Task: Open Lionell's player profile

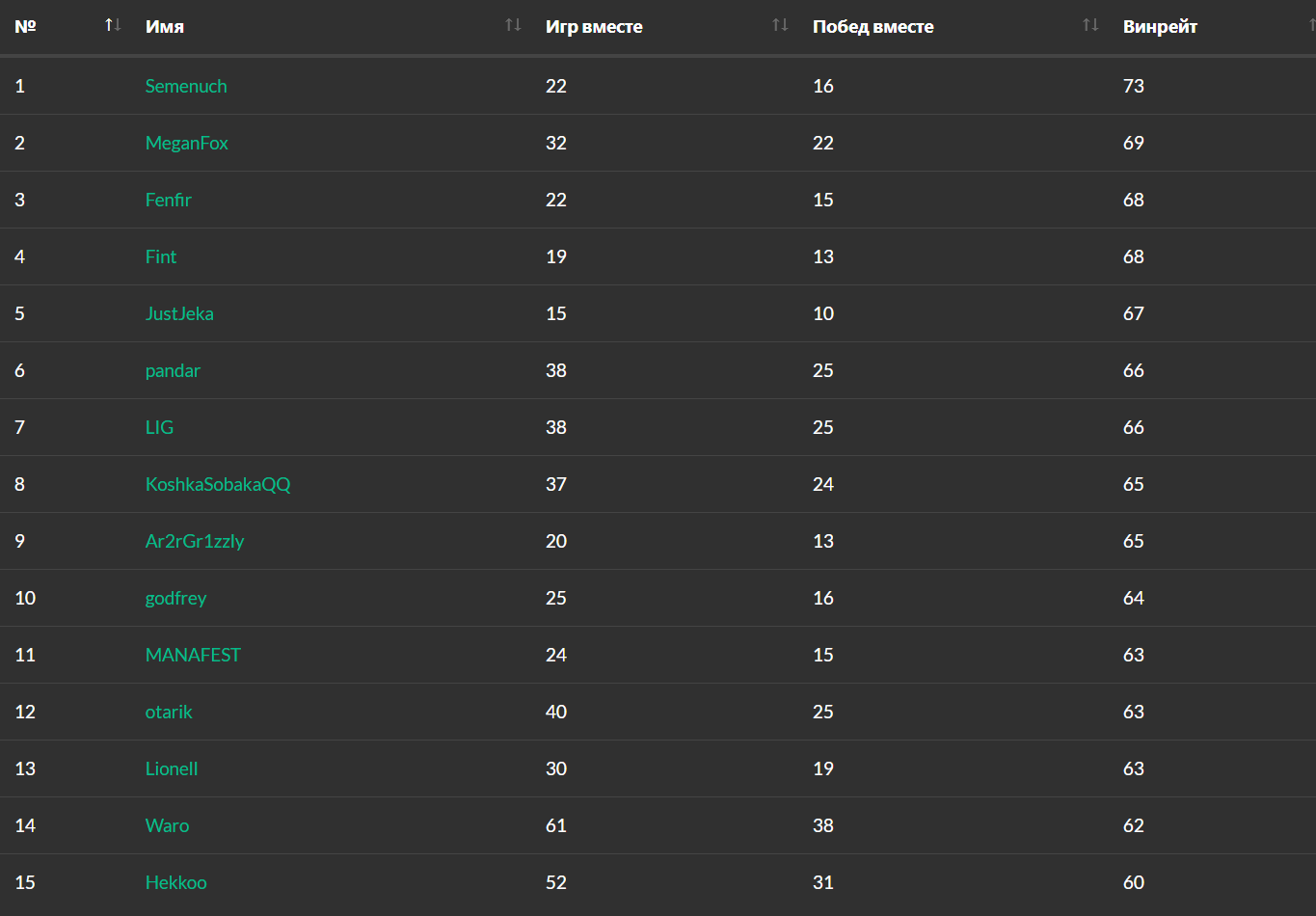Action: click(x=172, y=768)
